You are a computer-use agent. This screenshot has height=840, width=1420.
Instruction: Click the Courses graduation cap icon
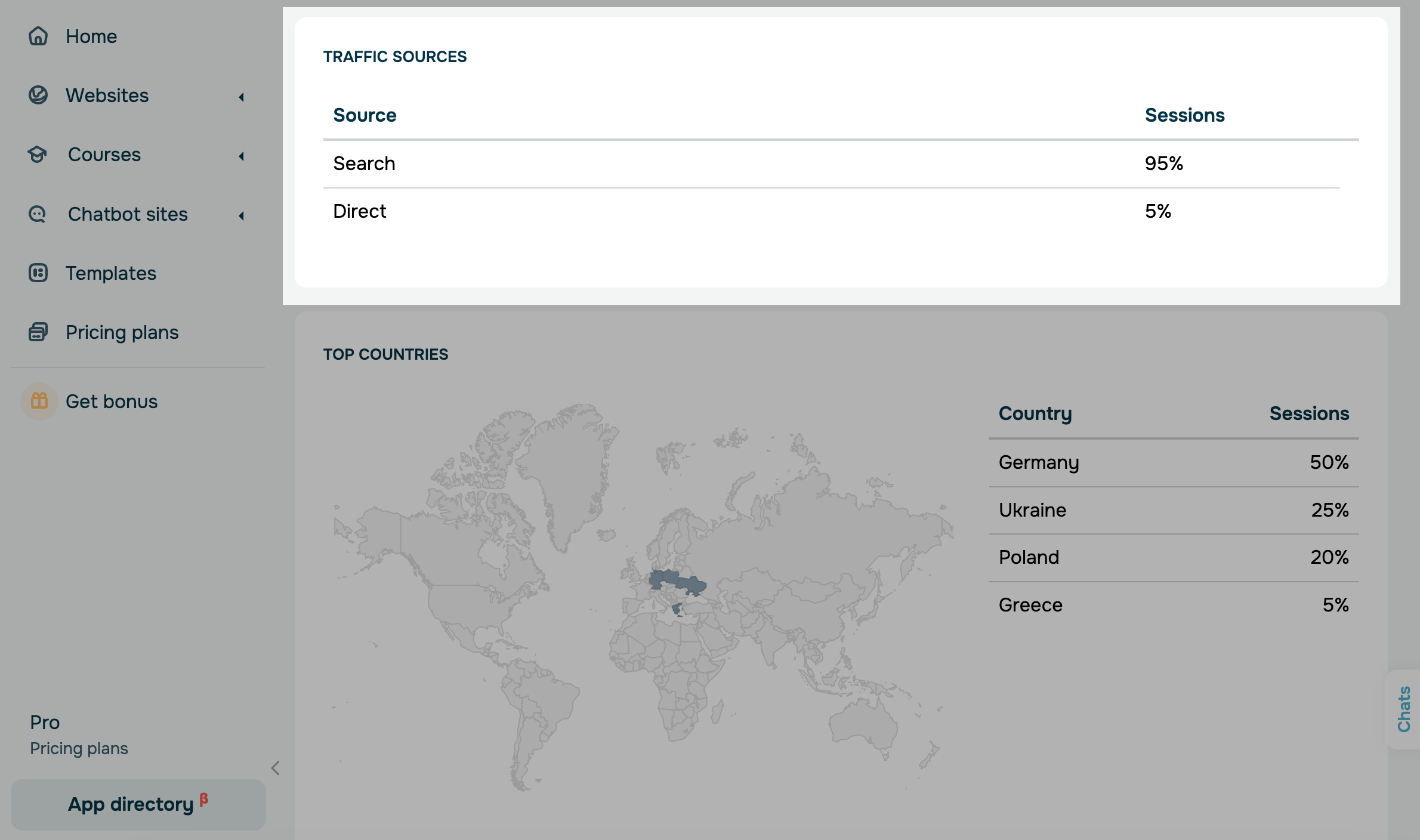[x=38, y=155]
